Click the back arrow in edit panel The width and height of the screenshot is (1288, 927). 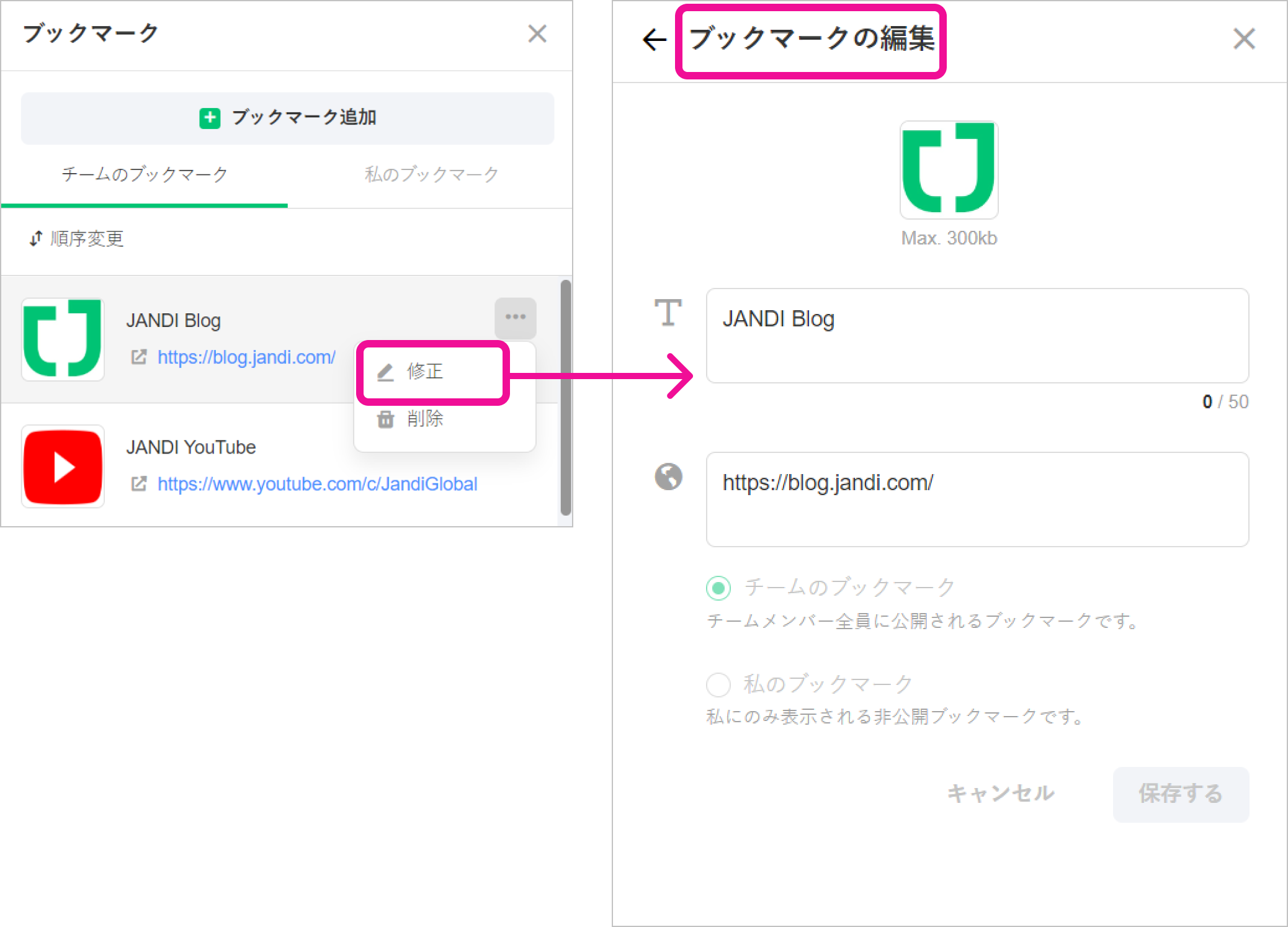[x=654, y=40]
